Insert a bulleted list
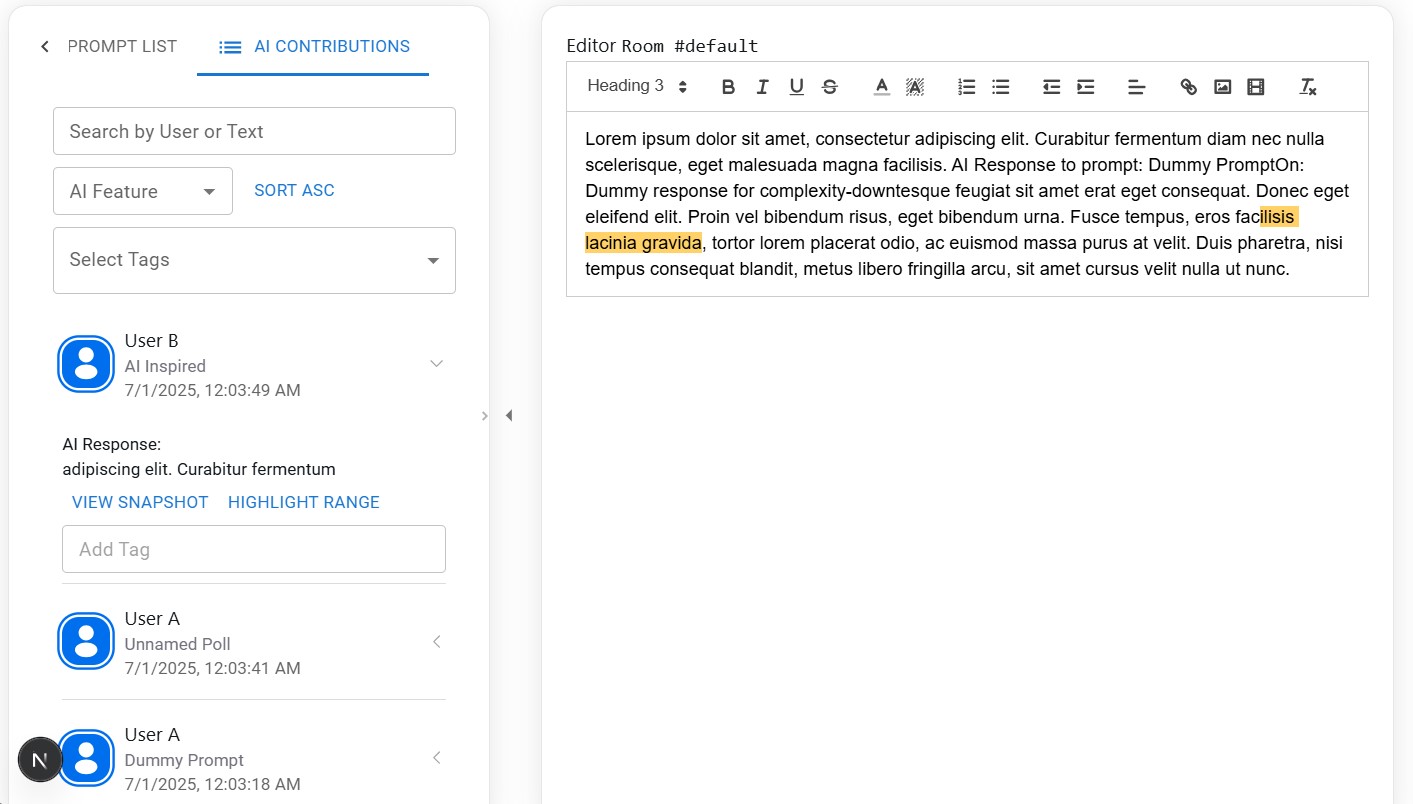 (1000, 87)
